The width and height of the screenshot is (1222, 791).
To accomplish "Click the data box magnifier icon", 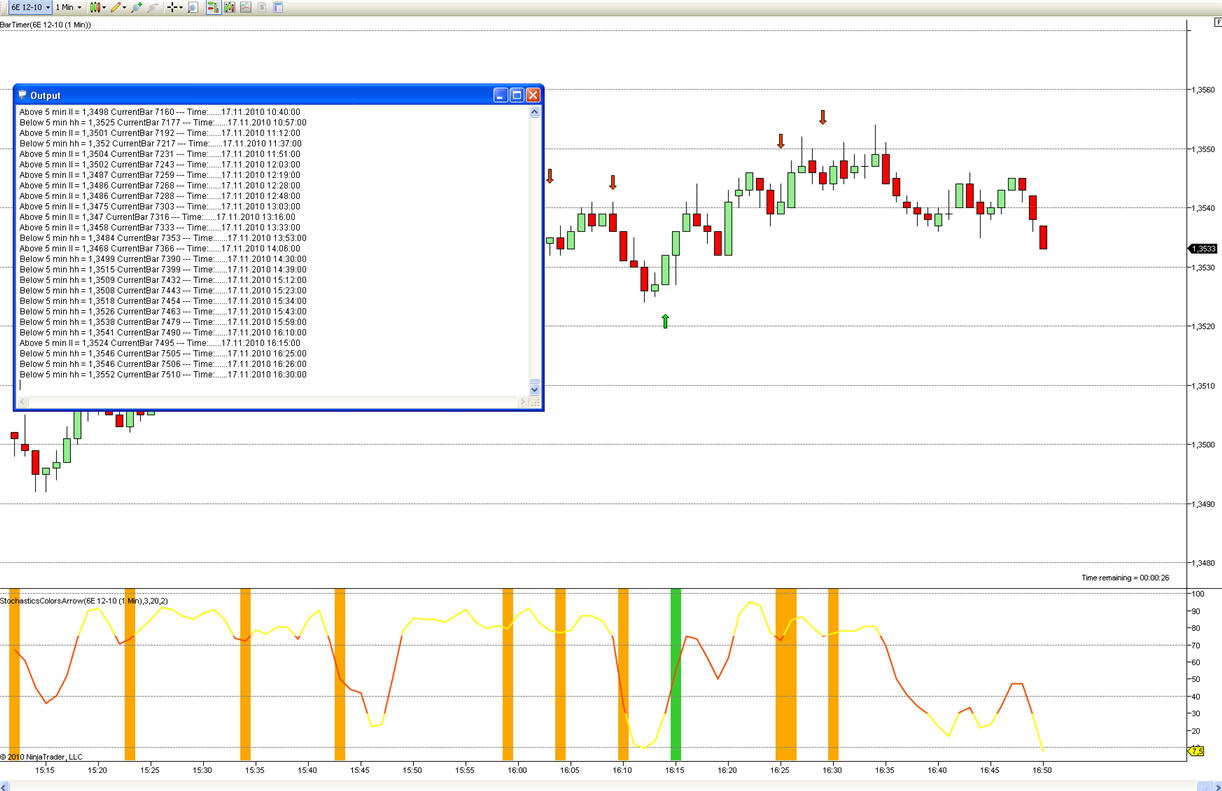I will tap(193, 7).
